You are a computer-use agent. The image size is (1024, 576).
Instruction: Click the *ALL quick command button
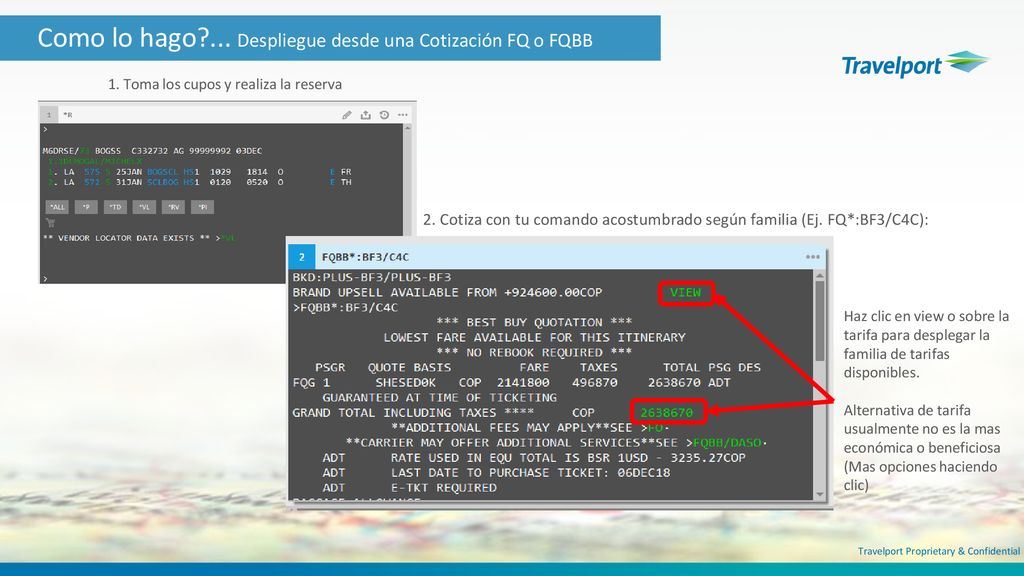click(x=57, y=207)
